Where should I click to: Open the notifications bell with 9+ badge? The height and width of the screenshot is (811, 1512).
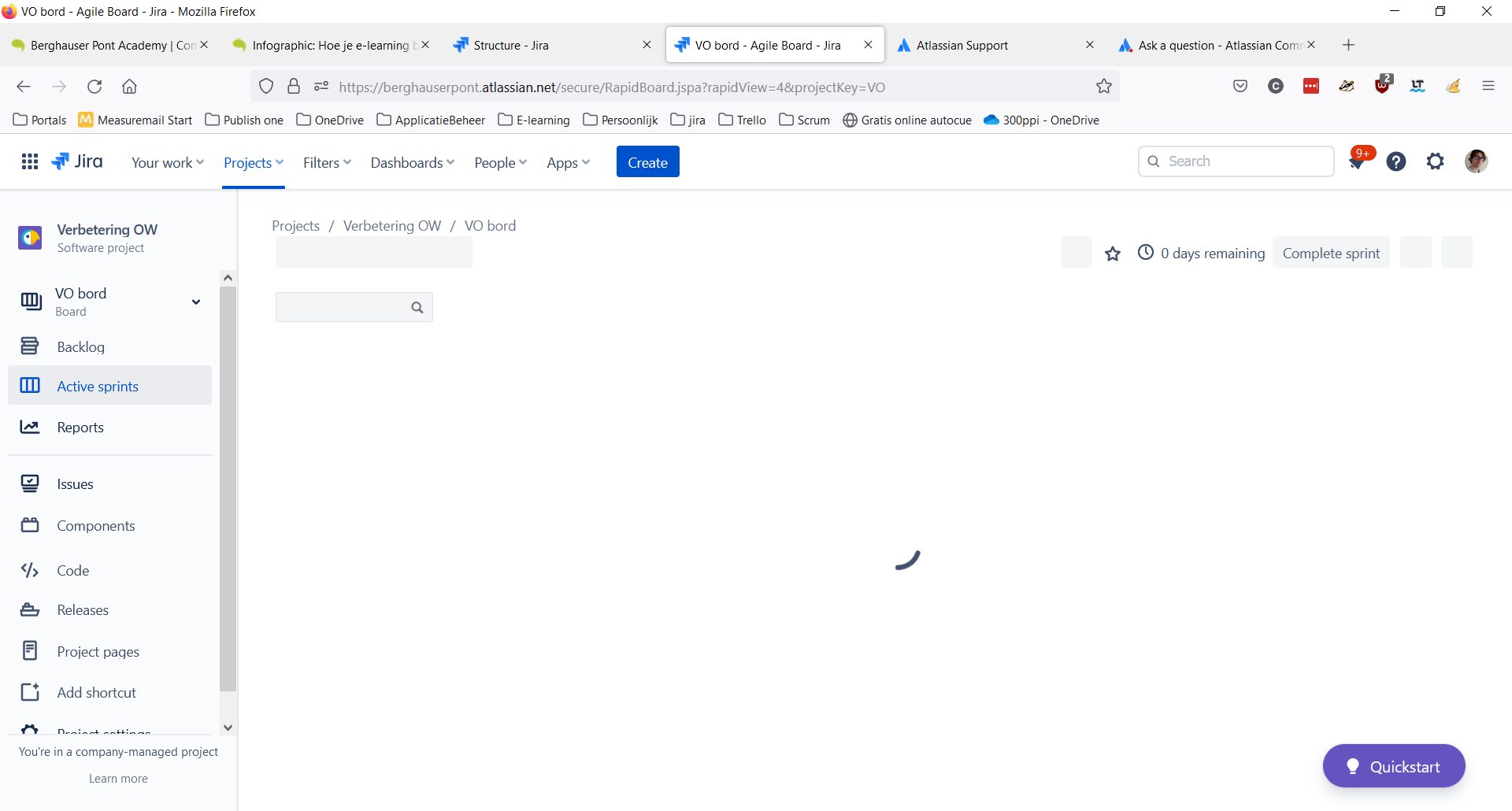(1357, 161)
